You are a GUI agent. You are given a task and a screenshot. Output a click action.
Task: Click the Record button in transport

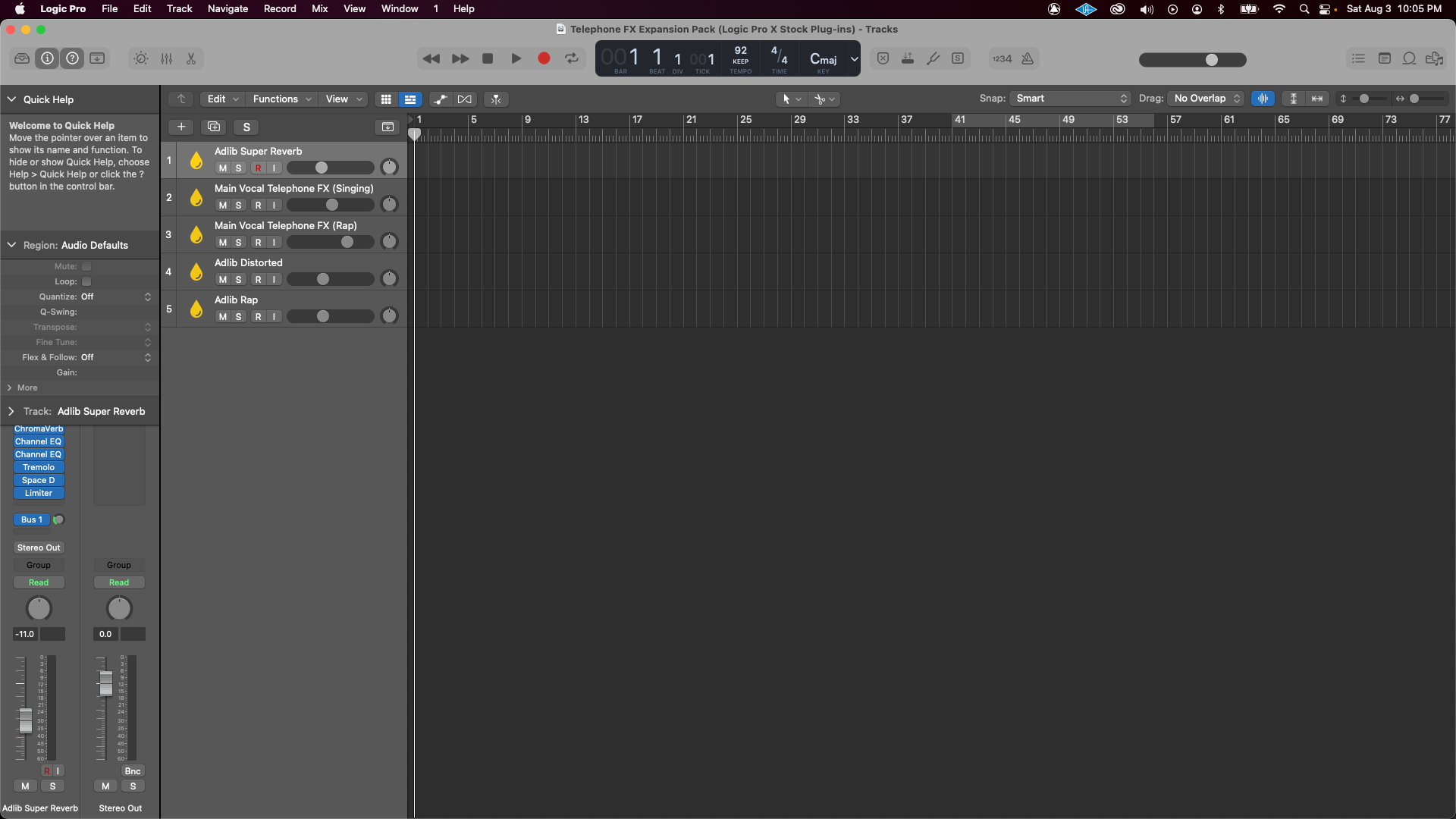point(544,58)
